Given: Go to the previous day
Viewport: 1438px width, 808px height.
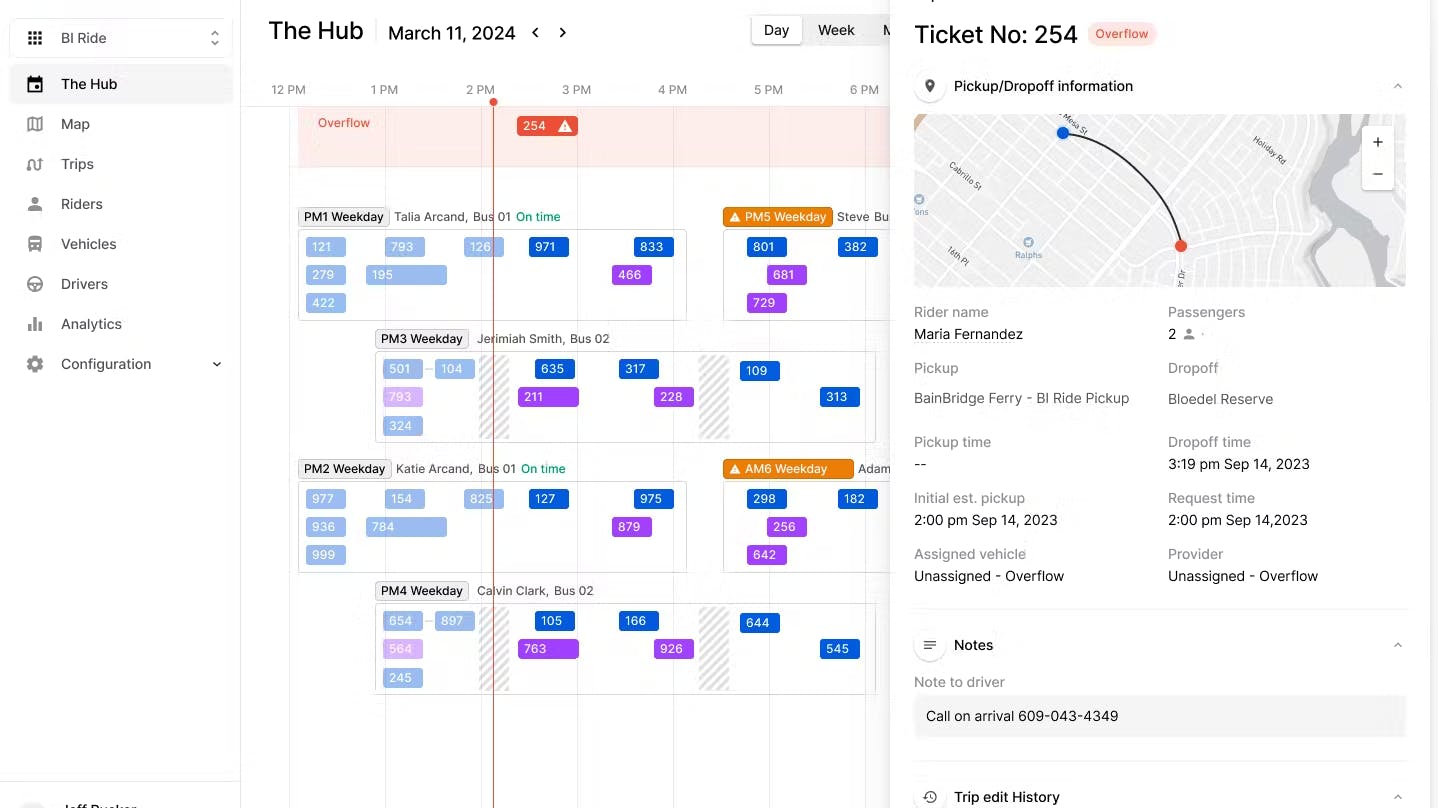Looking at the screenshot, I should [x=536, y=32].
